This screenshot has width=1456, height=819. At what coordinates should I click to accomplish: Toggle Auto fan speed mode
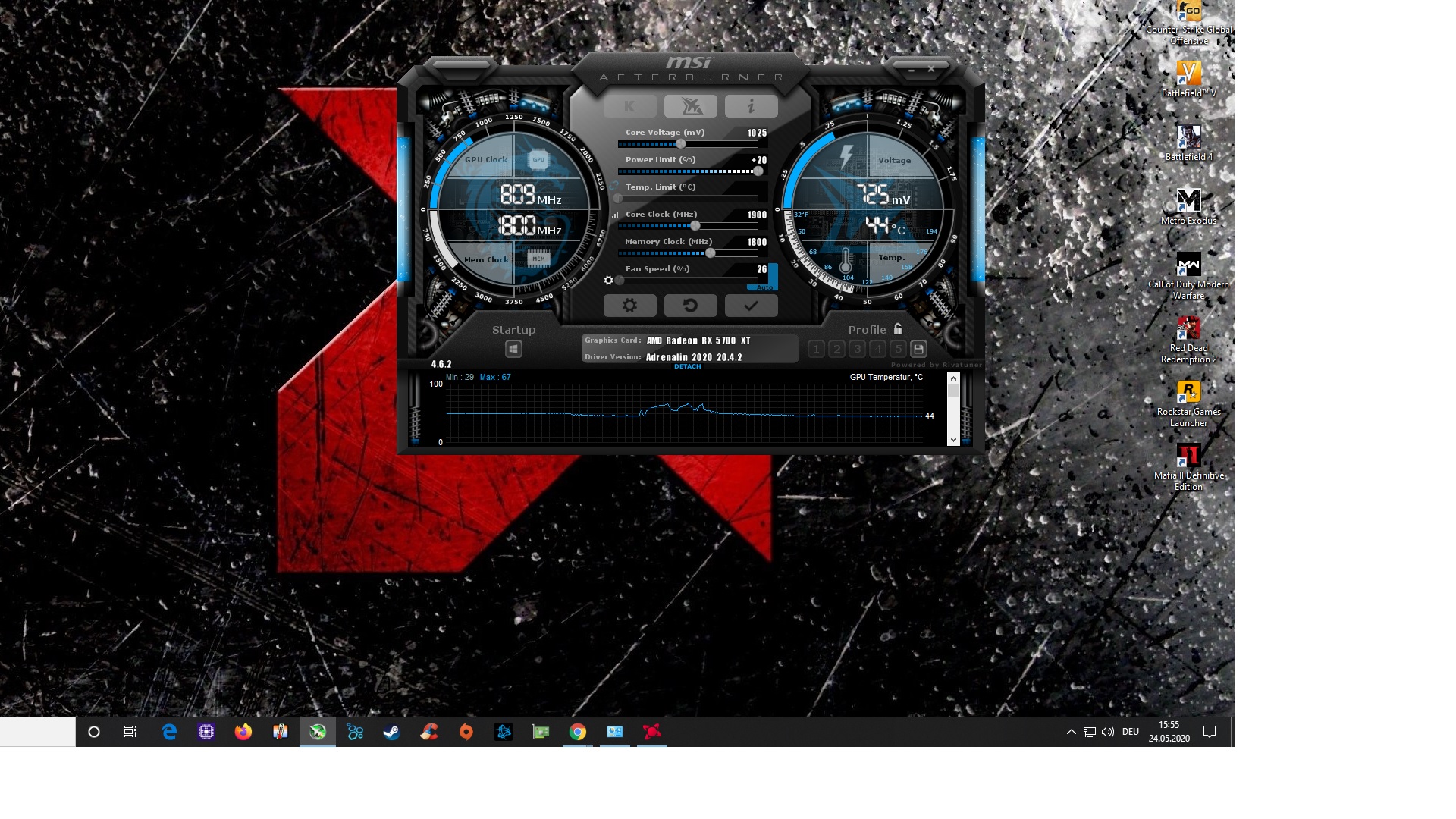764,287
